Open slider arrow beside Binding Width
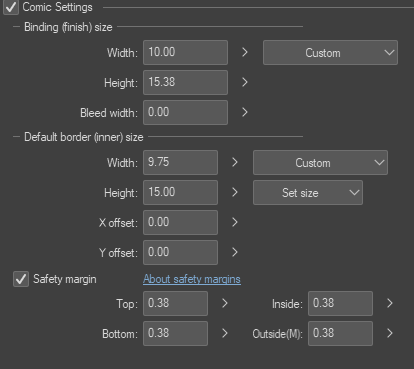The height and width of the screenshot is (369, 414). (245, 52)
